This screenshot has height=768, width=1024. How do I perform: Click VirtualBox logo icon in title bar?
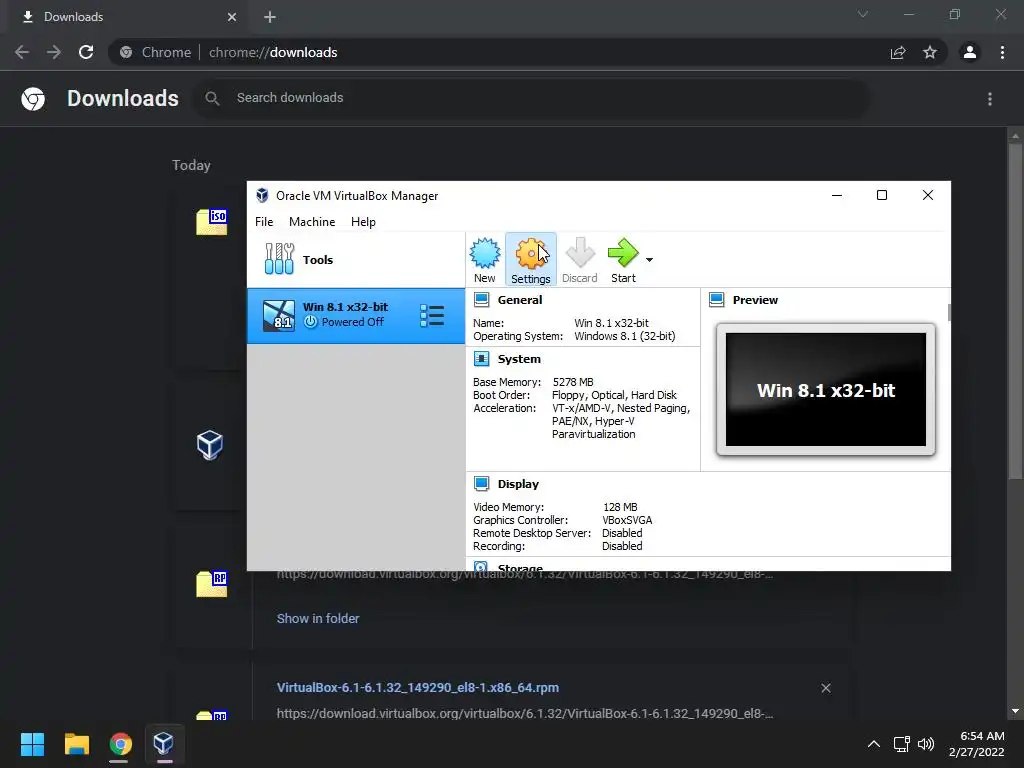(262, 195)
